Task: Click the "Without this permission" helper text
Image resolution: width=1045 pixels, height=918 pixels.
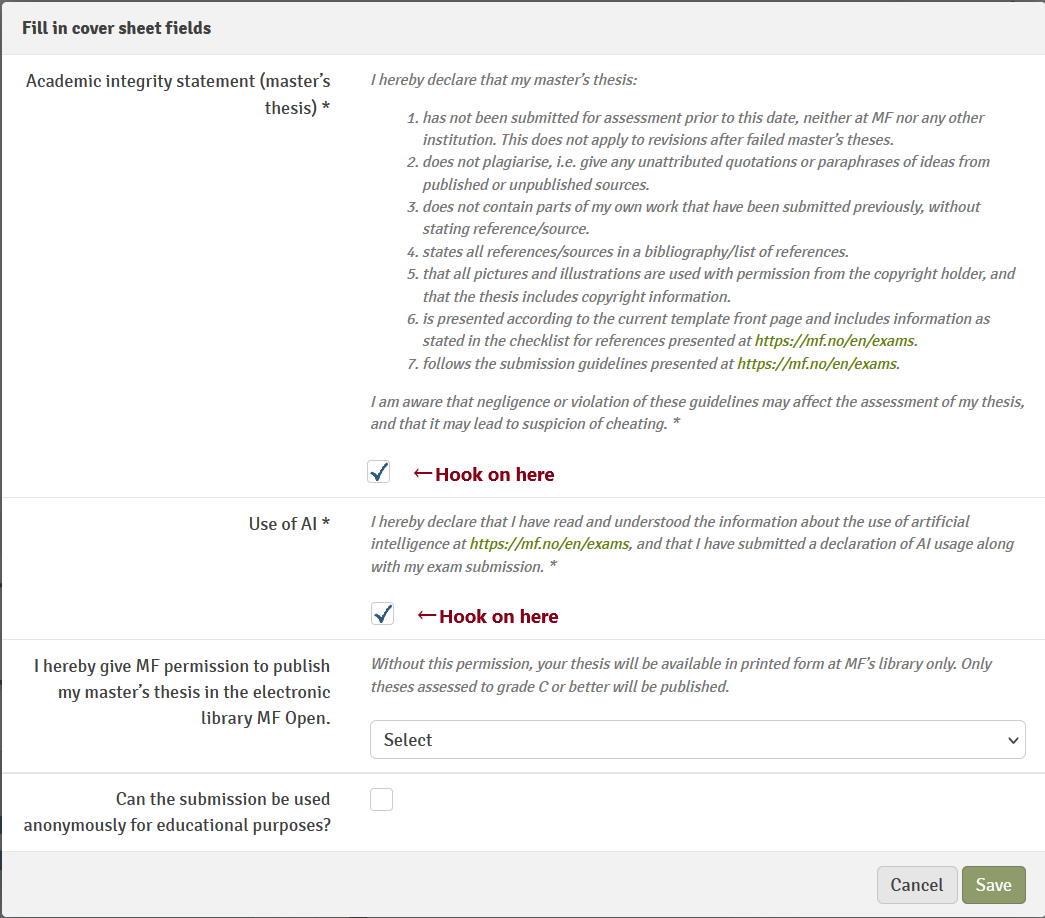Action: click(x=681, y=675)
